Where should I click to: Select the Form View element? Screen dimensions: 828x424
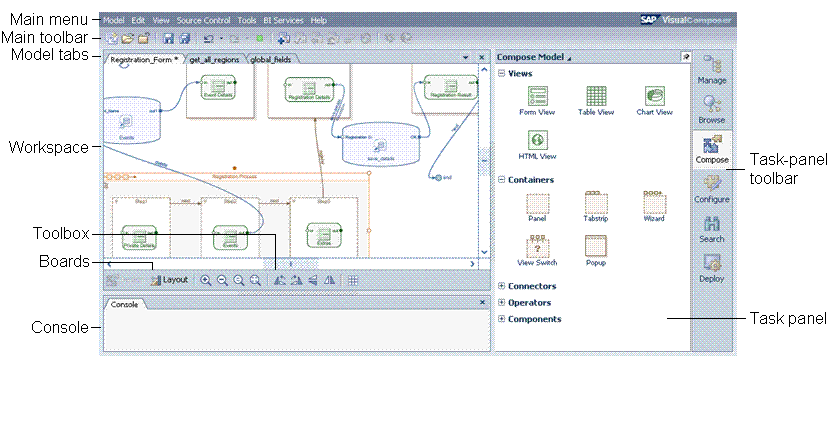[537, 101]
